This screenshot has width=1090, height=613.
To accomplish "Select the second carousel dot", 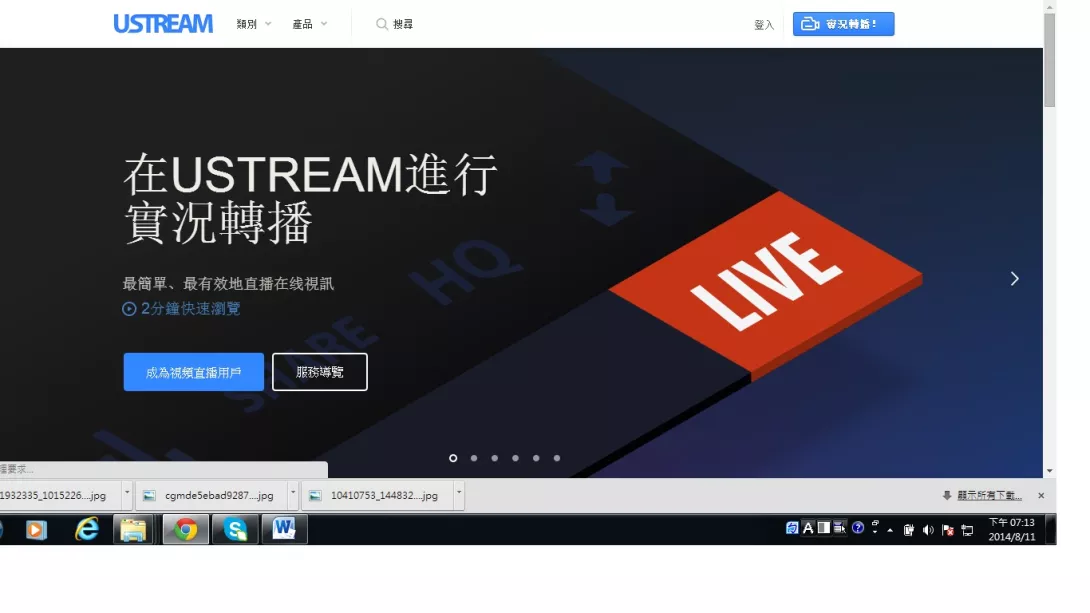I will click(x=474, y=458).
